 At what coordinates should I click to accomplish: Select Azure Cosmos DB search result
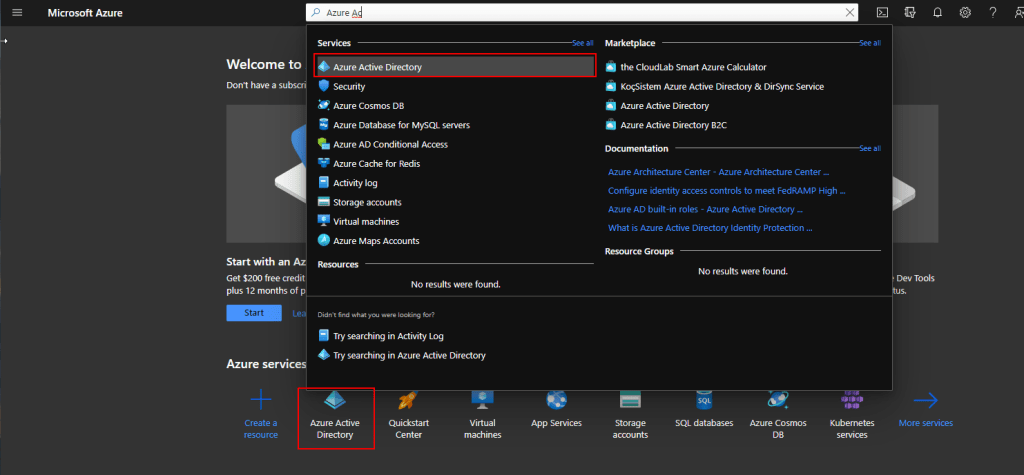coord(368,106)
